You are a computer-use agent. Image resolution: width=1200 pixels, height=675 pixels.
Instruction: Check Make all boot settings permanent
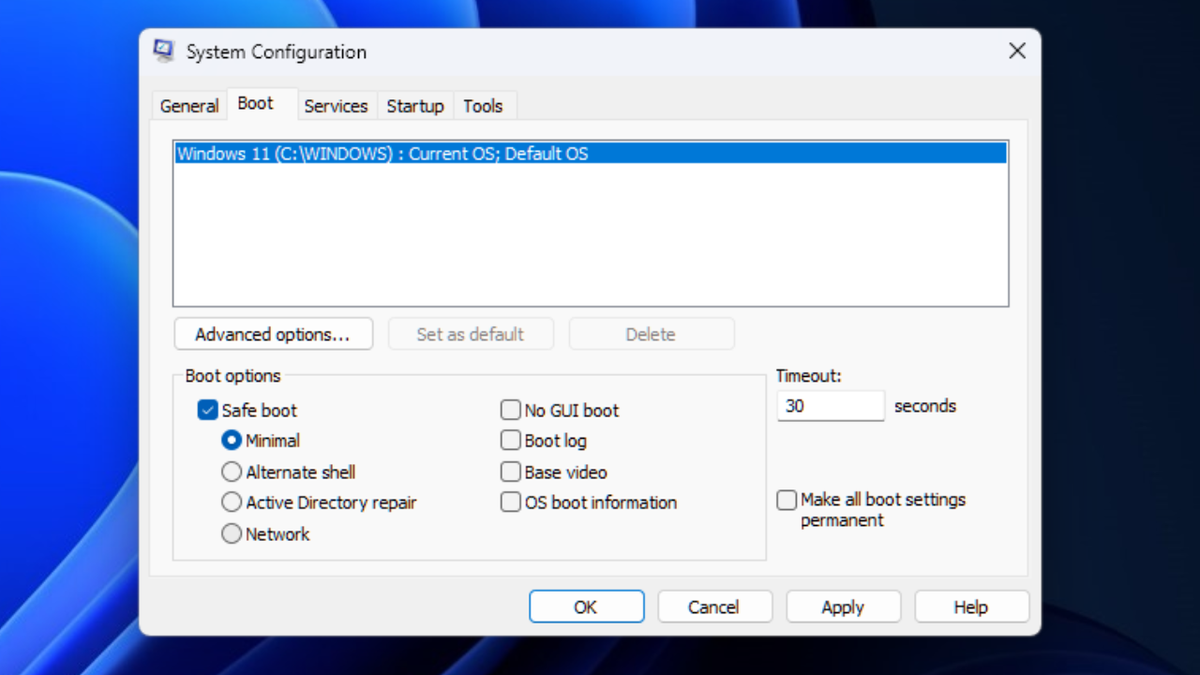(787, 500)
